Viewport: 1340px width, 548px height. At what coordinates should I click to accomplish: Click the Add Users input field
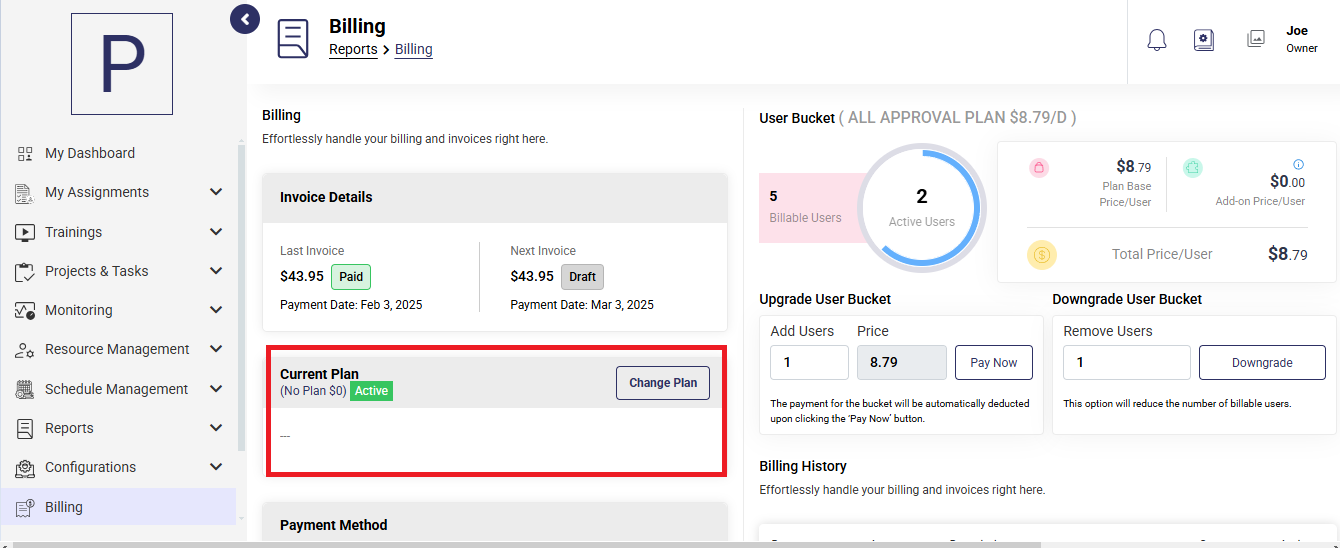coord(809,363)
